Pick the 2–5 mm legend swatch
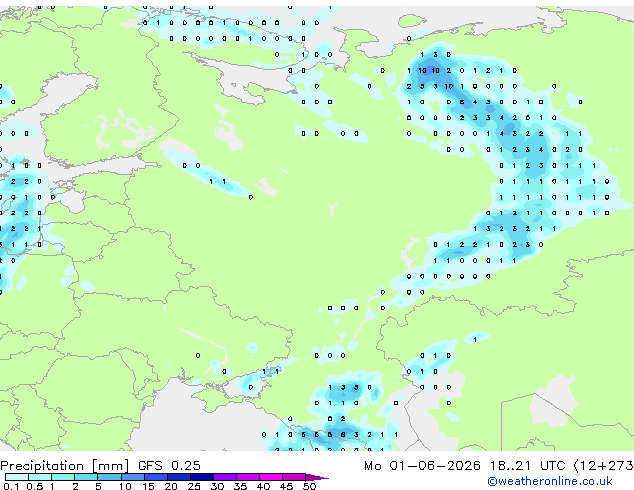The image size is (634, 490). click(86, 477)
